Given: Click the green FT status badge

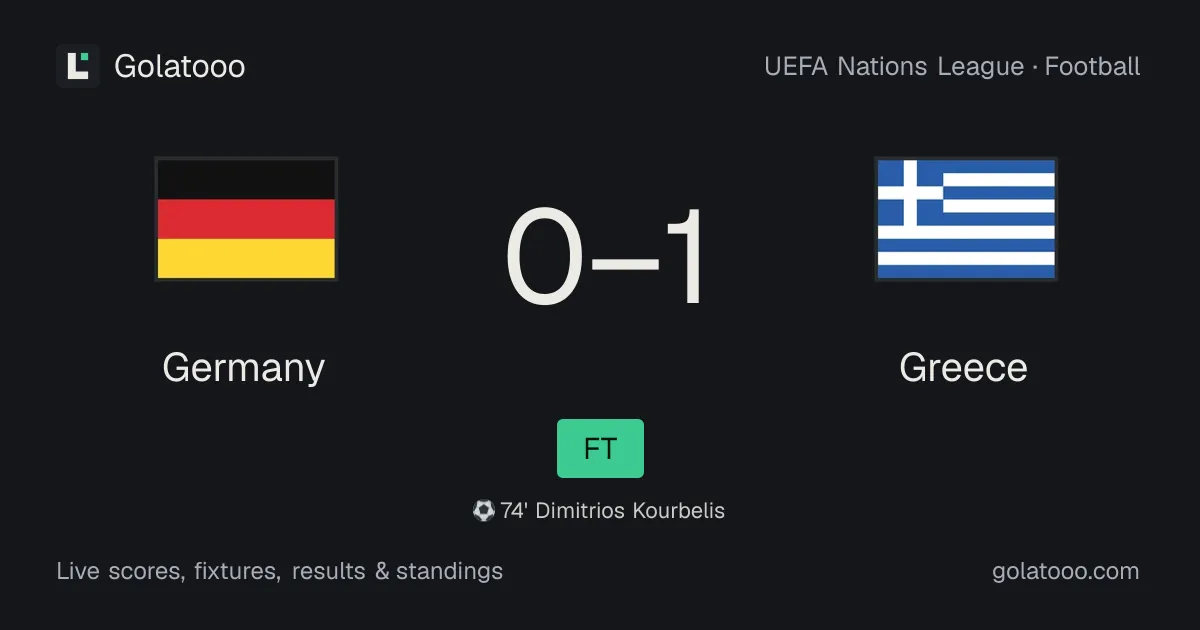Looking at the screenshot, I should pyautogui.click(x=600, y=448).
